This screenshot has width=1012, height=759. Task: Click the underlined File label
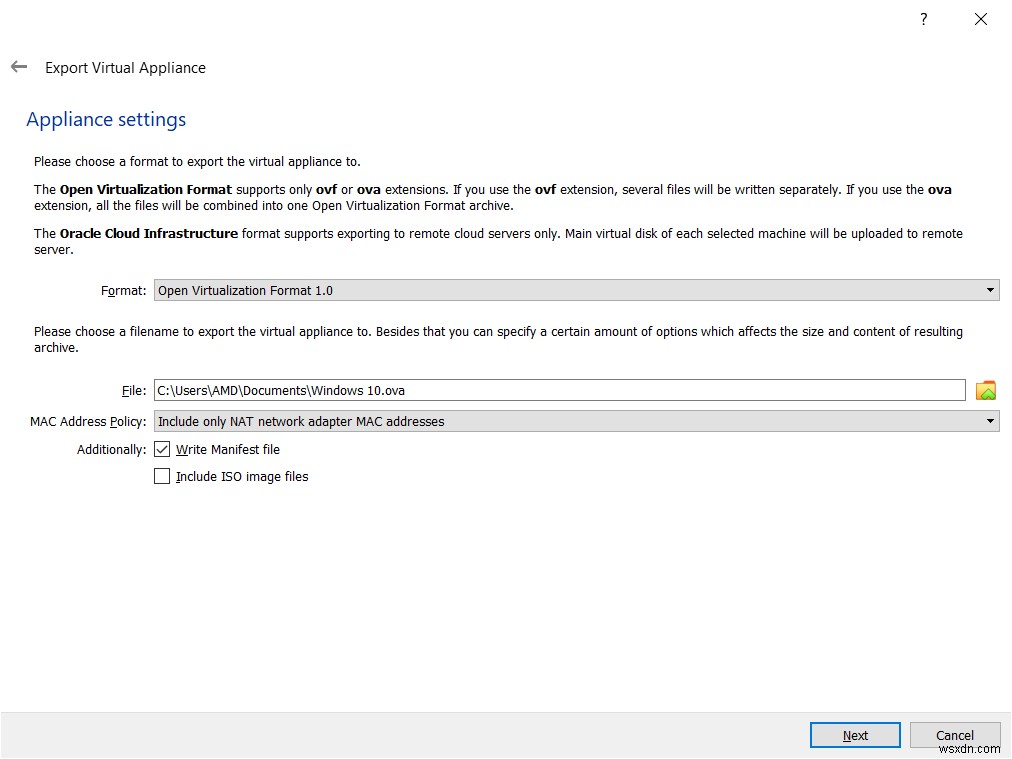pos(133,390)
